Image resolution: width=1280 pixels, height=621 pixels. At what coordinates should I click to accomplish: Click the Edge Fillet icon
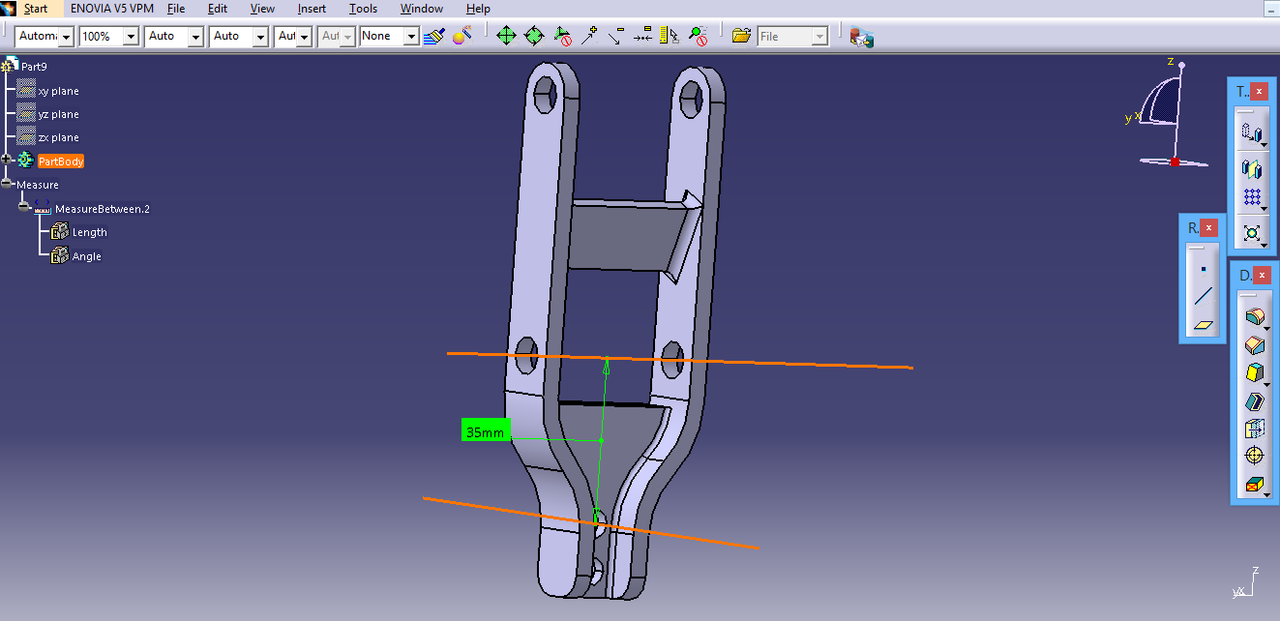pyautogui.click(x=1254, y=317)
